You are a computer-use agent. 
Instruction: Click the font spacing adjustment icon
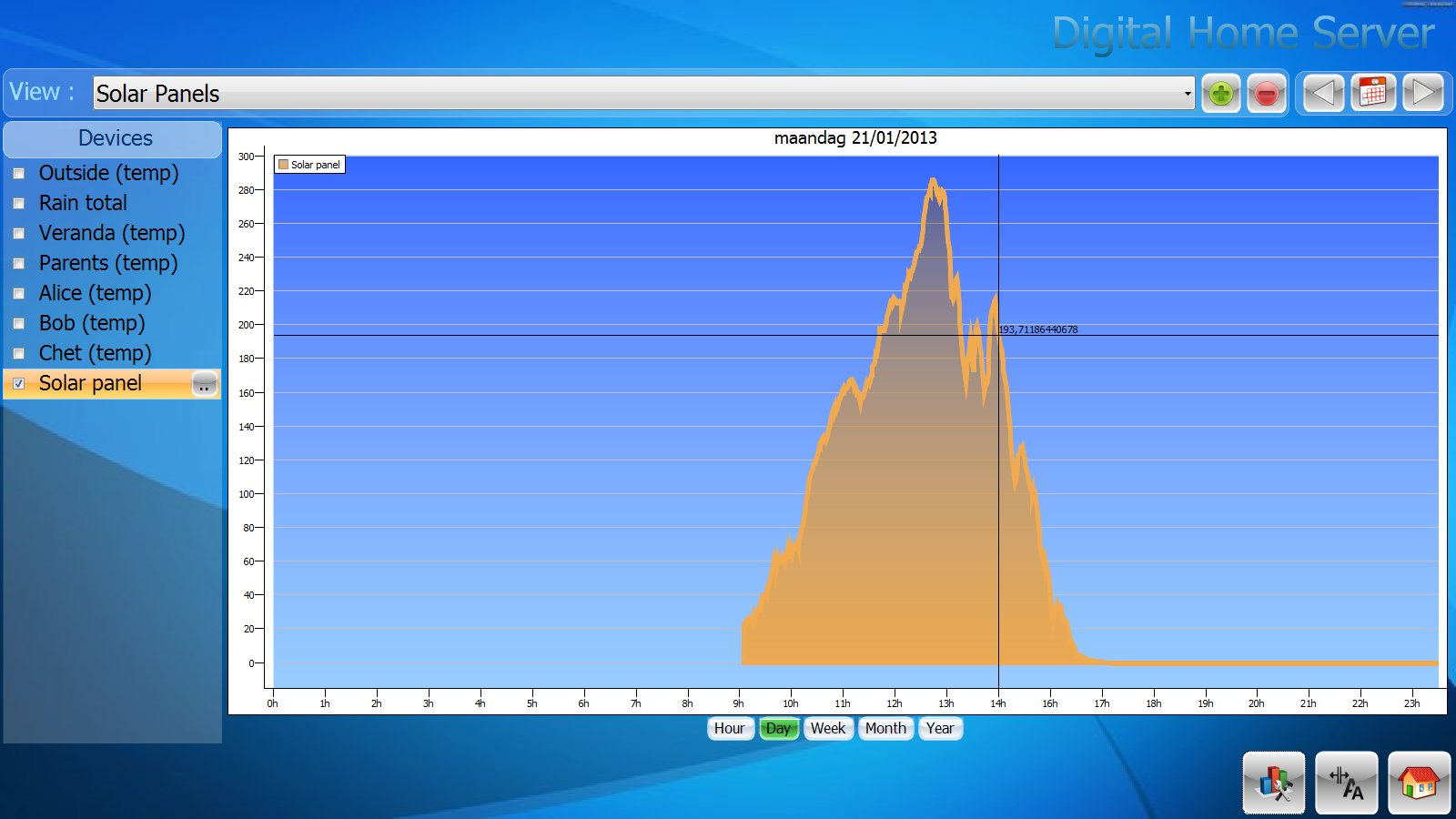click(1347, 783)
